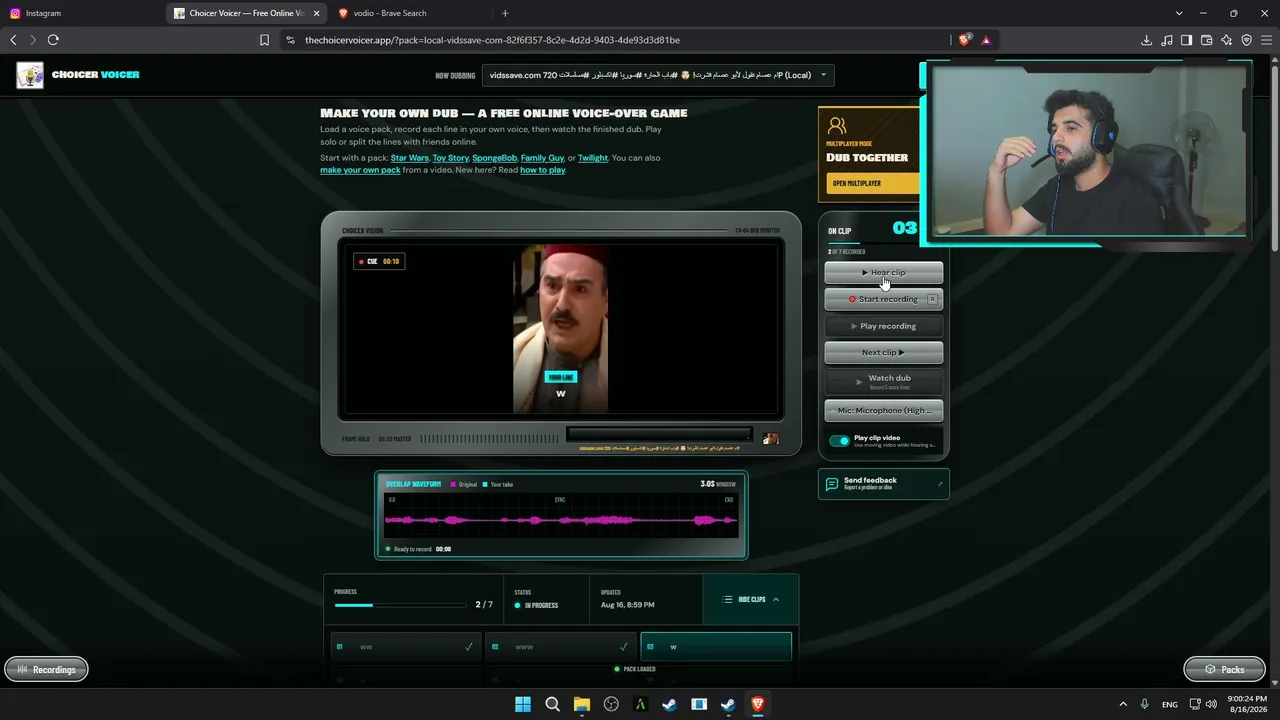Open the Recordings panel button
The image size is (1280, 720).
[46, 670]
